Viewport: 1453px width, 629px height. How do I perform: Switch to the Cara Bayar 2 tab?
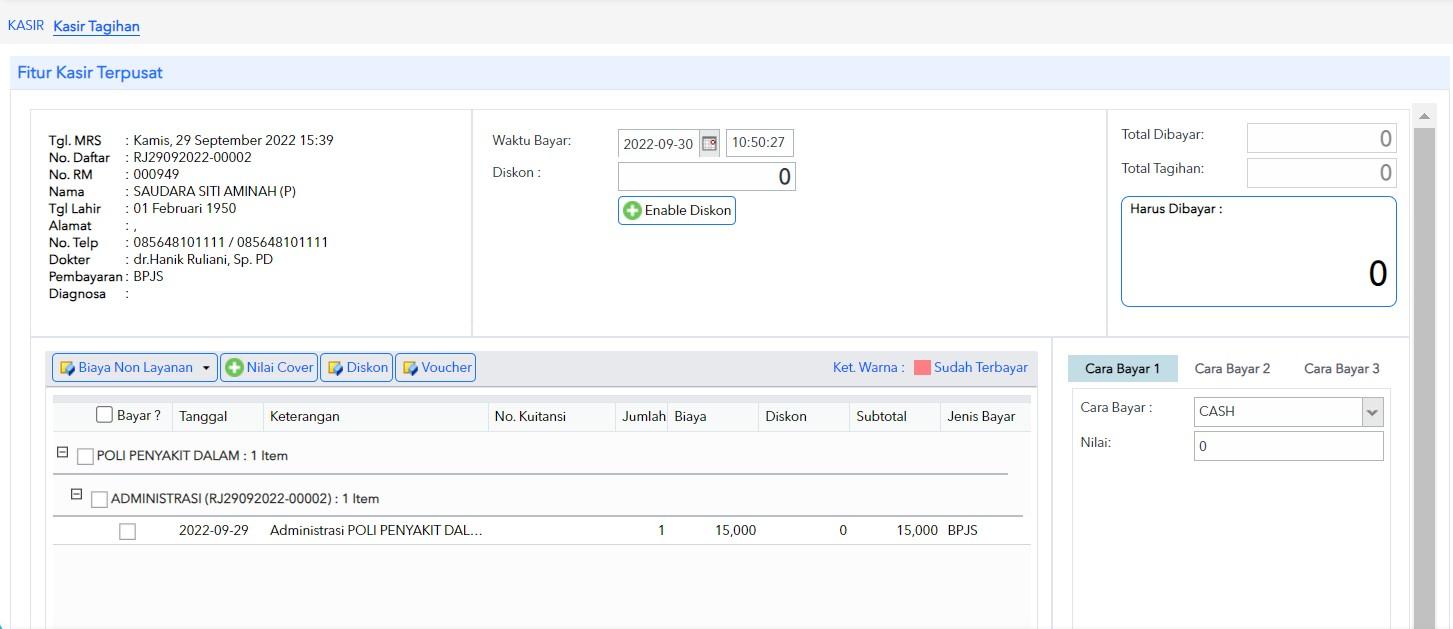pos(1232,369)
